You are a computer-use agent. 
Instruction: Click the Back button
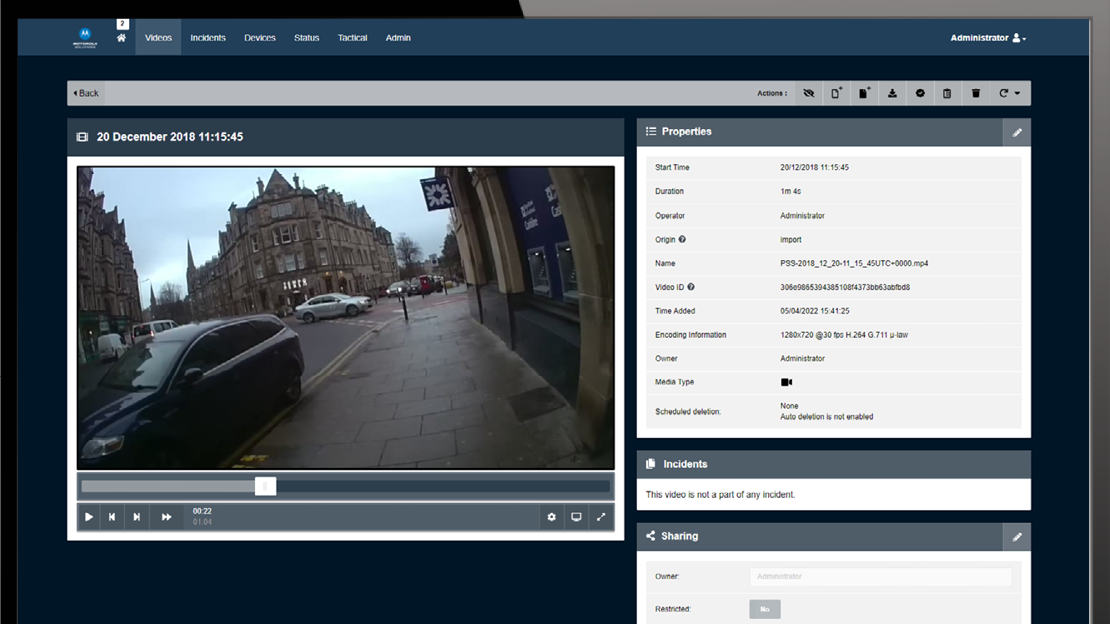[x=86, y=93]
